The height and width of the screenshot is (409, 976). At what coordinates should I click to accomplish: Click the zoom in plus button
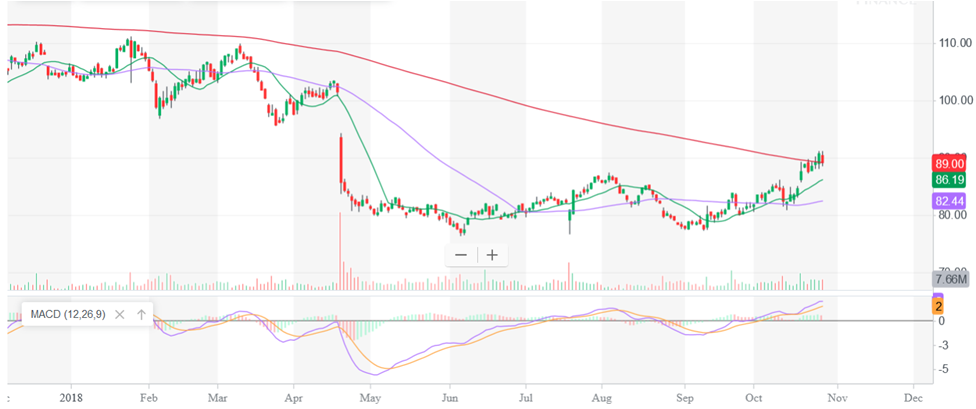click(x=492, y=255)
